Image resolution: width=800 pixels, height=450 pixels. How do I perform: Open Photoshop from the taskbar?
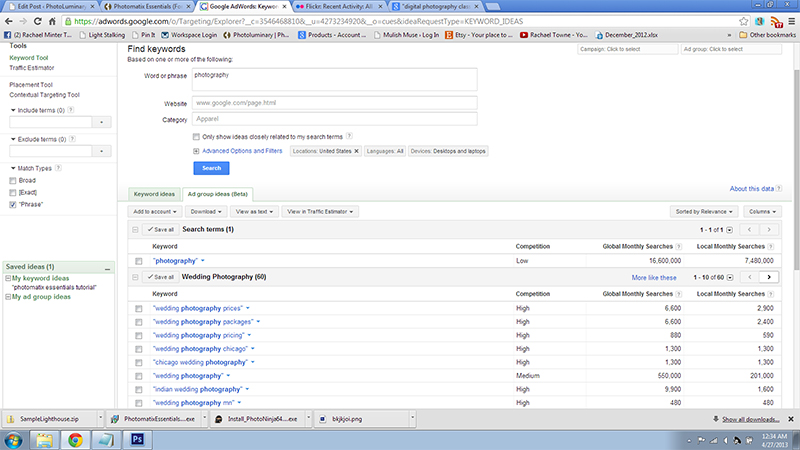coord(137,439)
